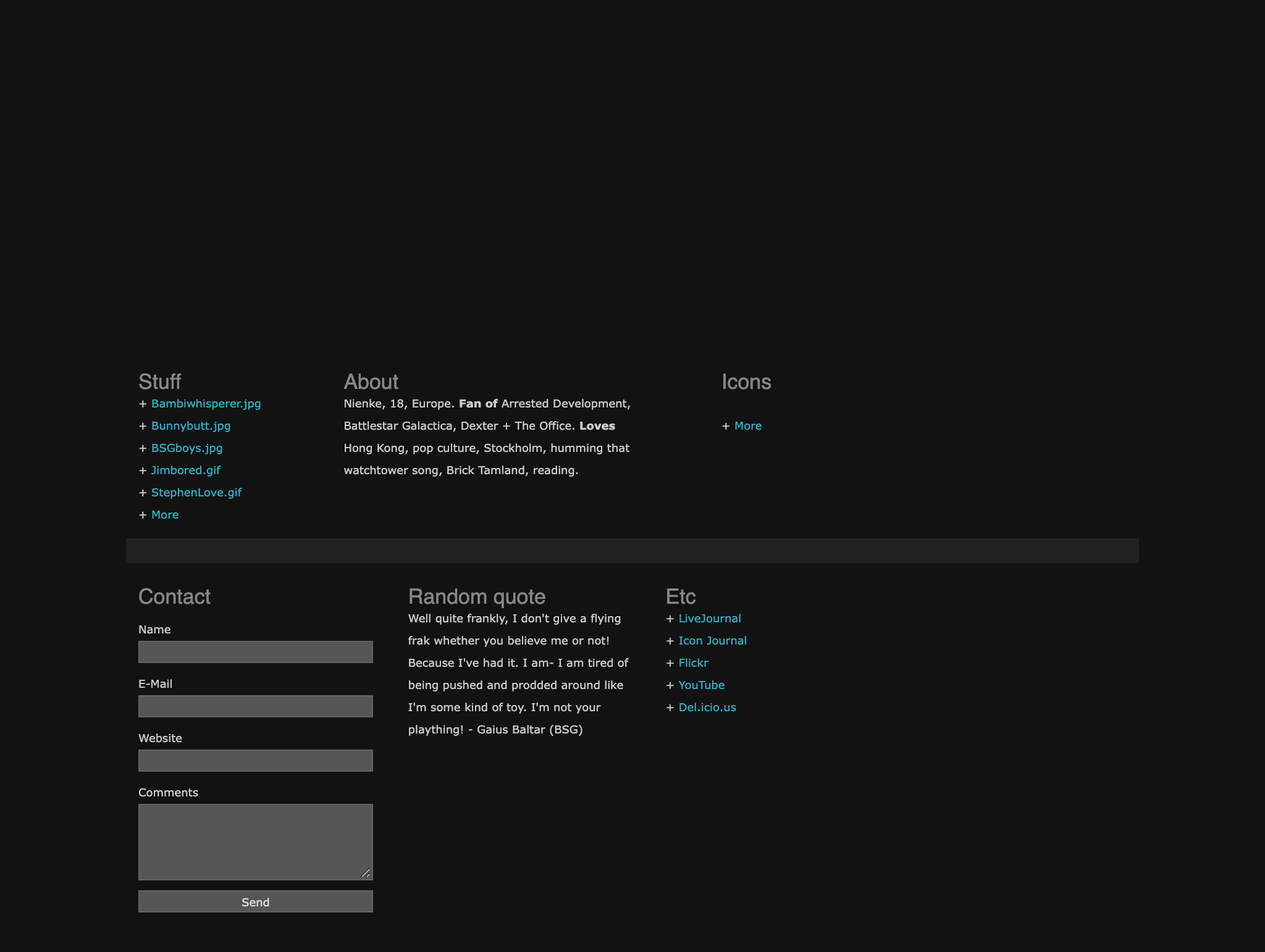Click the About heading
The height and width of the screenshot is (952, 1265).
371,382
